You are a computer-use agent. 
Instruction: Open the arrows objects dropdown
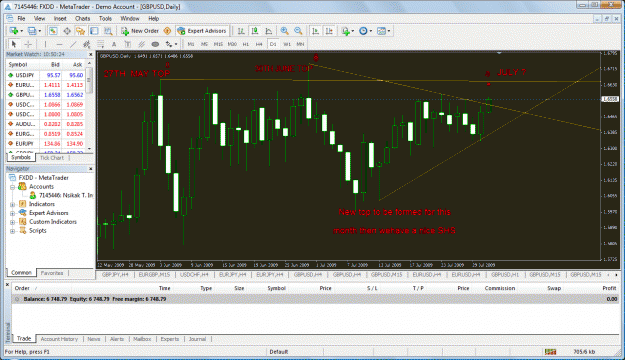pyautogui.click(x=176, y=44)
